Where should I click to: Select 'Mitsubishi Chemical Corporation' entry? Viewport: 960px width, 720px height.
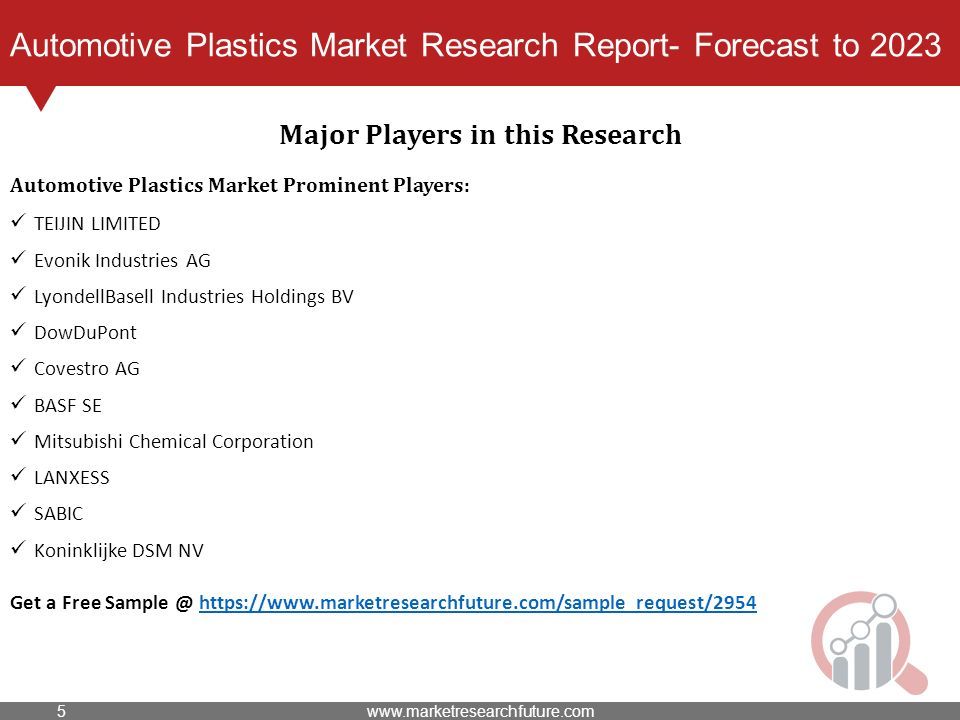point(174,441)
